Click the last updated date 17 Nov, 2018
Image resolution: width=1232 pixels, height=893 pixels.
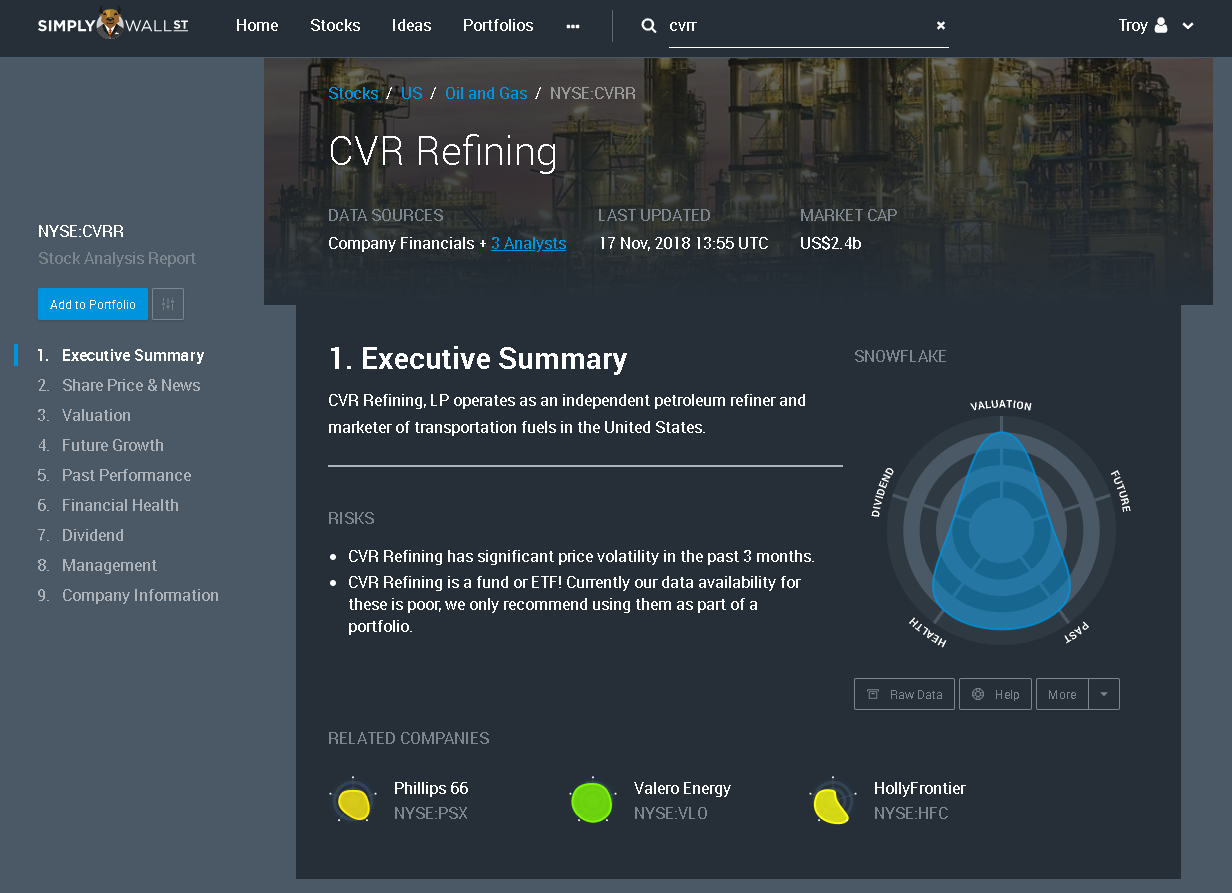683,243
